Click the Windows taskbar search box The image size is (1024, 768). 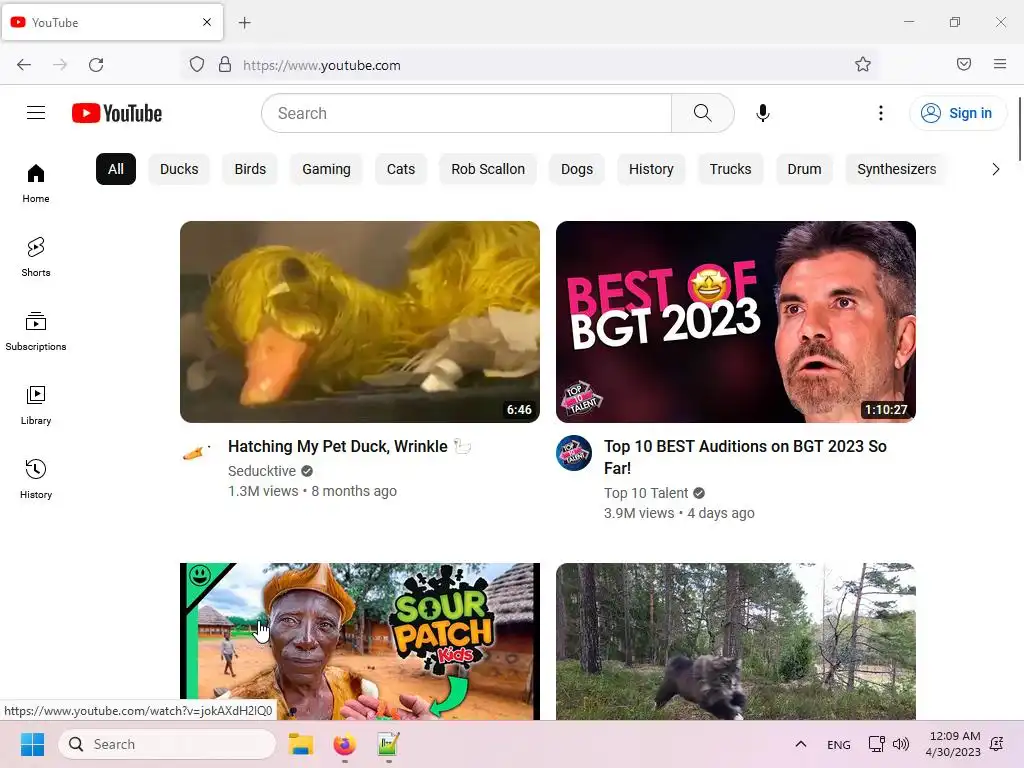coord(168,744)
